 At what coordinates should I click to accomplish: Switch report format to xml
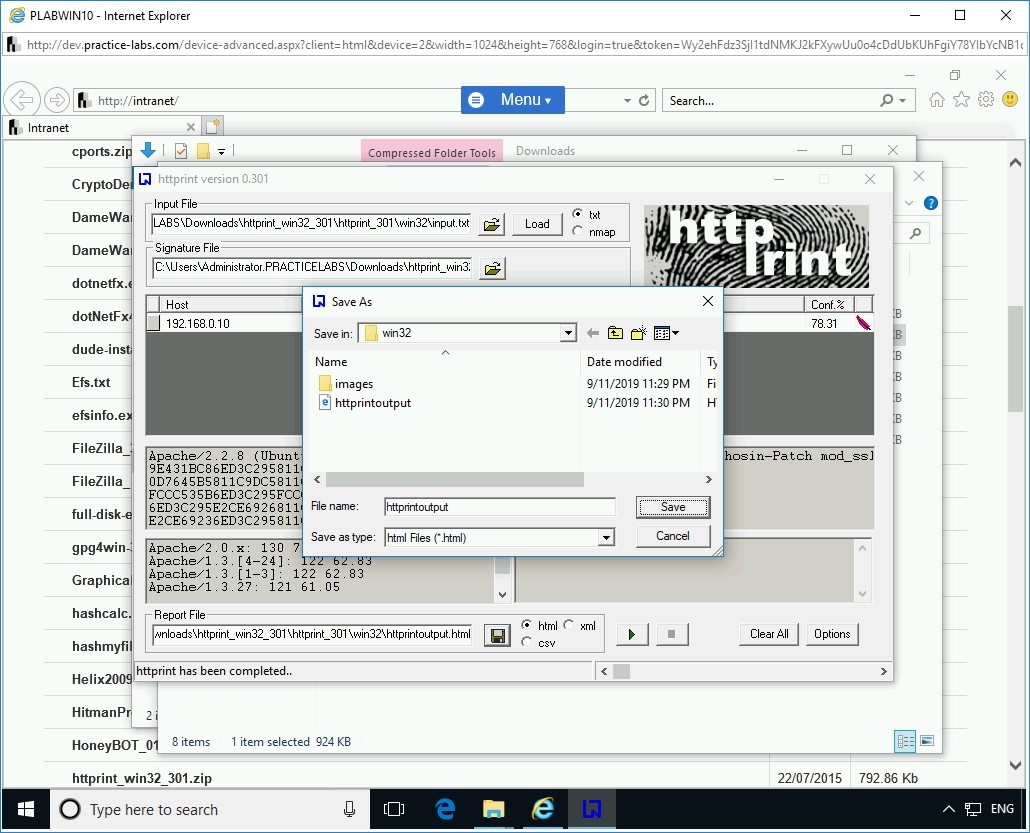pos(568,625)
